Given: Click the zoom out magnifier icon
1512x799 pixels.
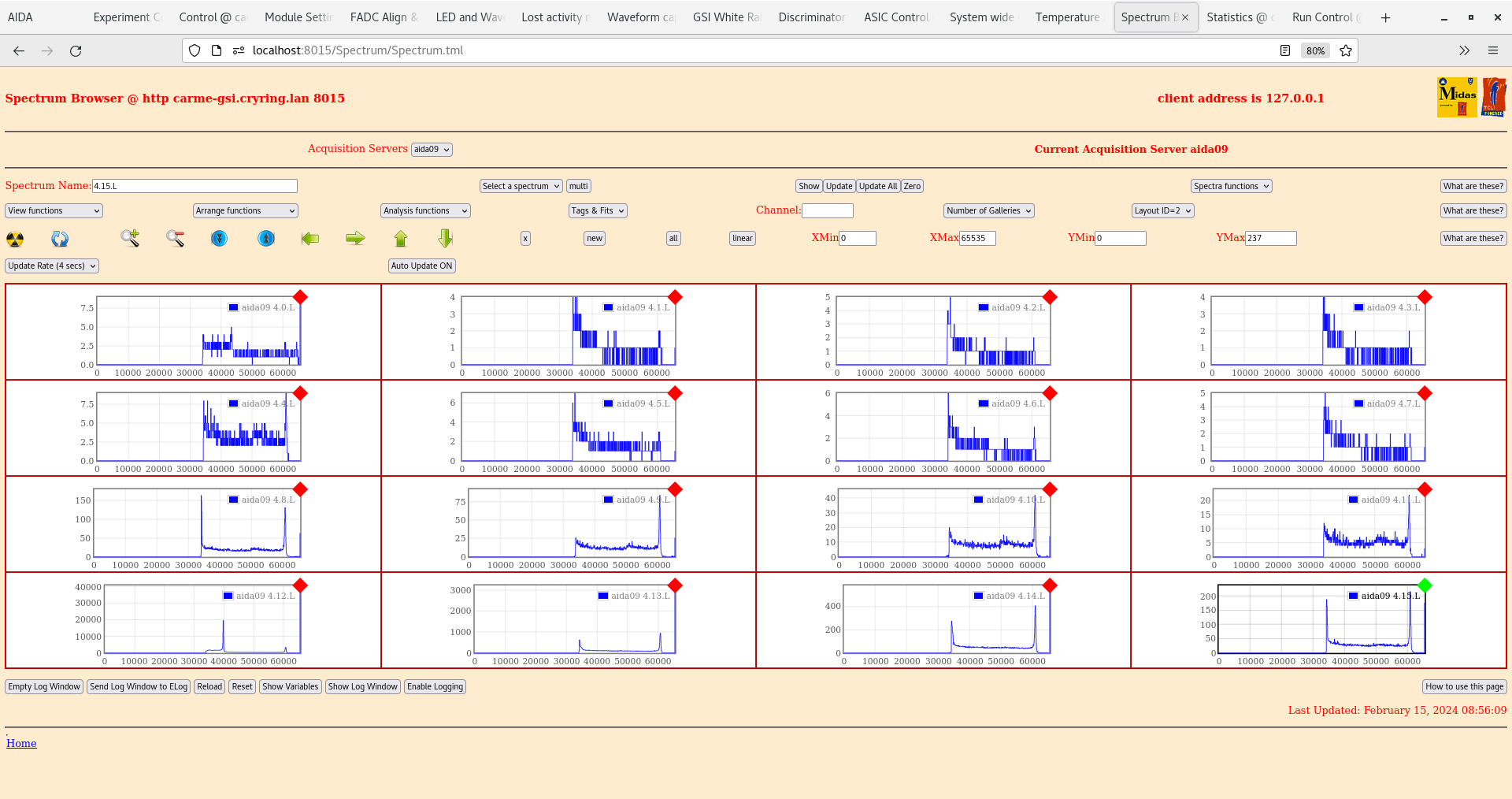Looking at the screenshot, I should point(175,238).
